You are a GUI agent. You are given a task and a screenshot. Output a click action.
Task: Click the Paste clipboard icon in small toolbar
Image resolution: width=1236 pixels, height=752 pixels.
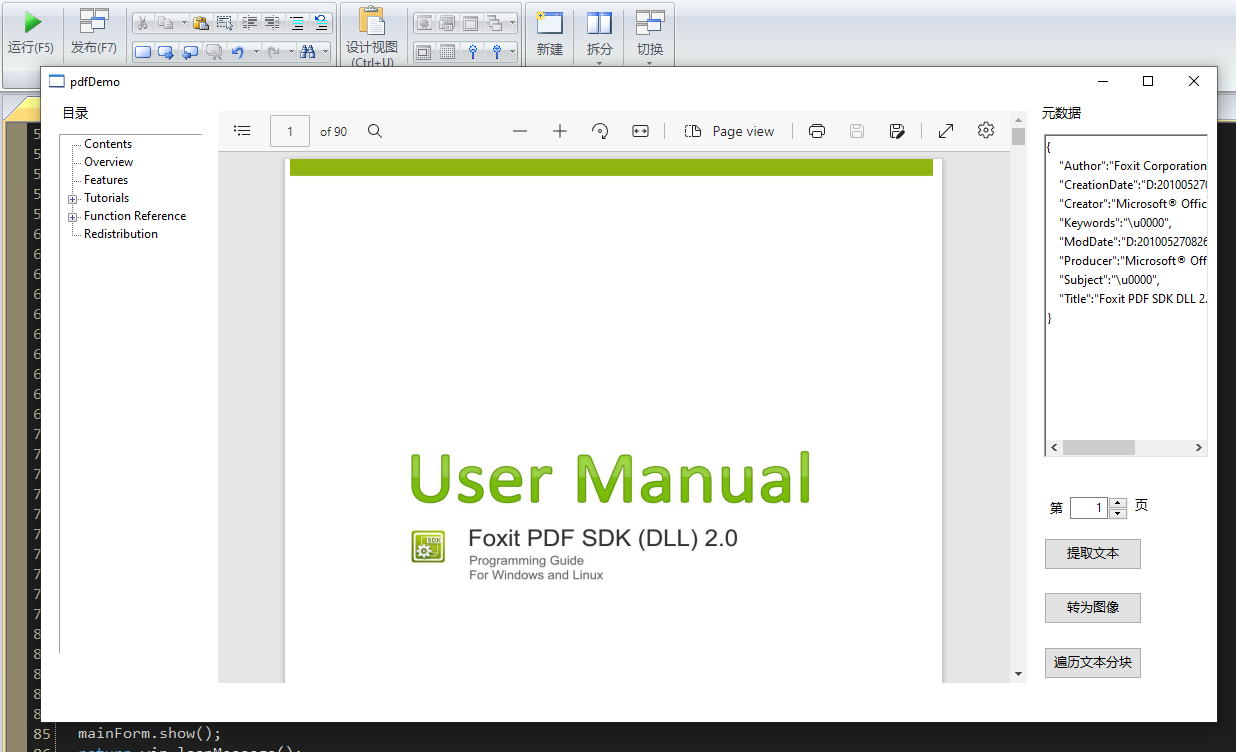(201, 22)
